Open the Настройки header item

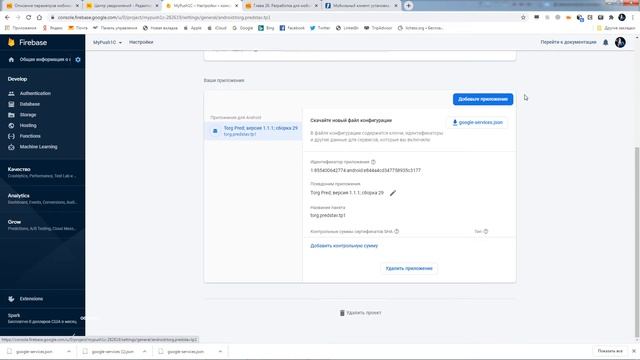coord(141,42)
